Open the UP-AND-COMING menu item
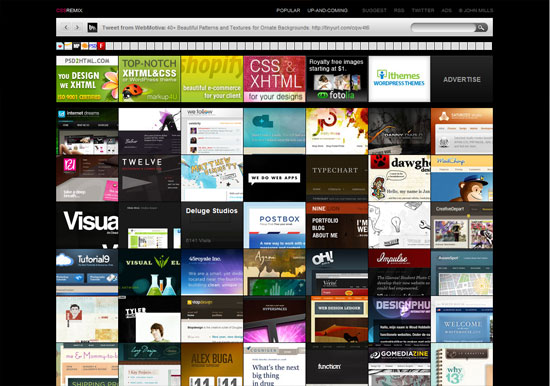Viewport: 550px width, 386px height. coord(327,11)
